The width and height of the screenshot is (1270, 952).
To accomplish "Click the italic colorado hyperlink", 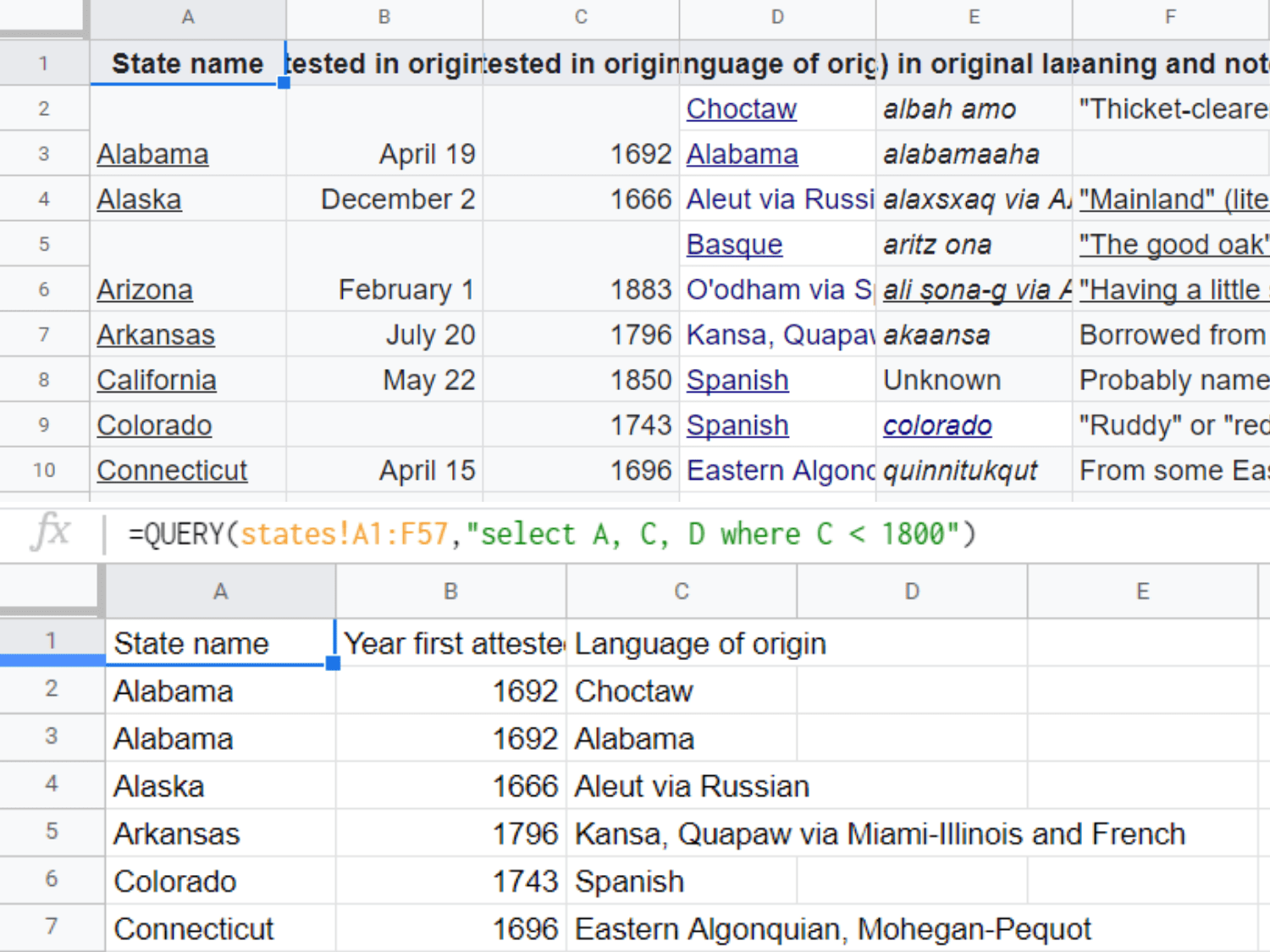I will (936, 426).
